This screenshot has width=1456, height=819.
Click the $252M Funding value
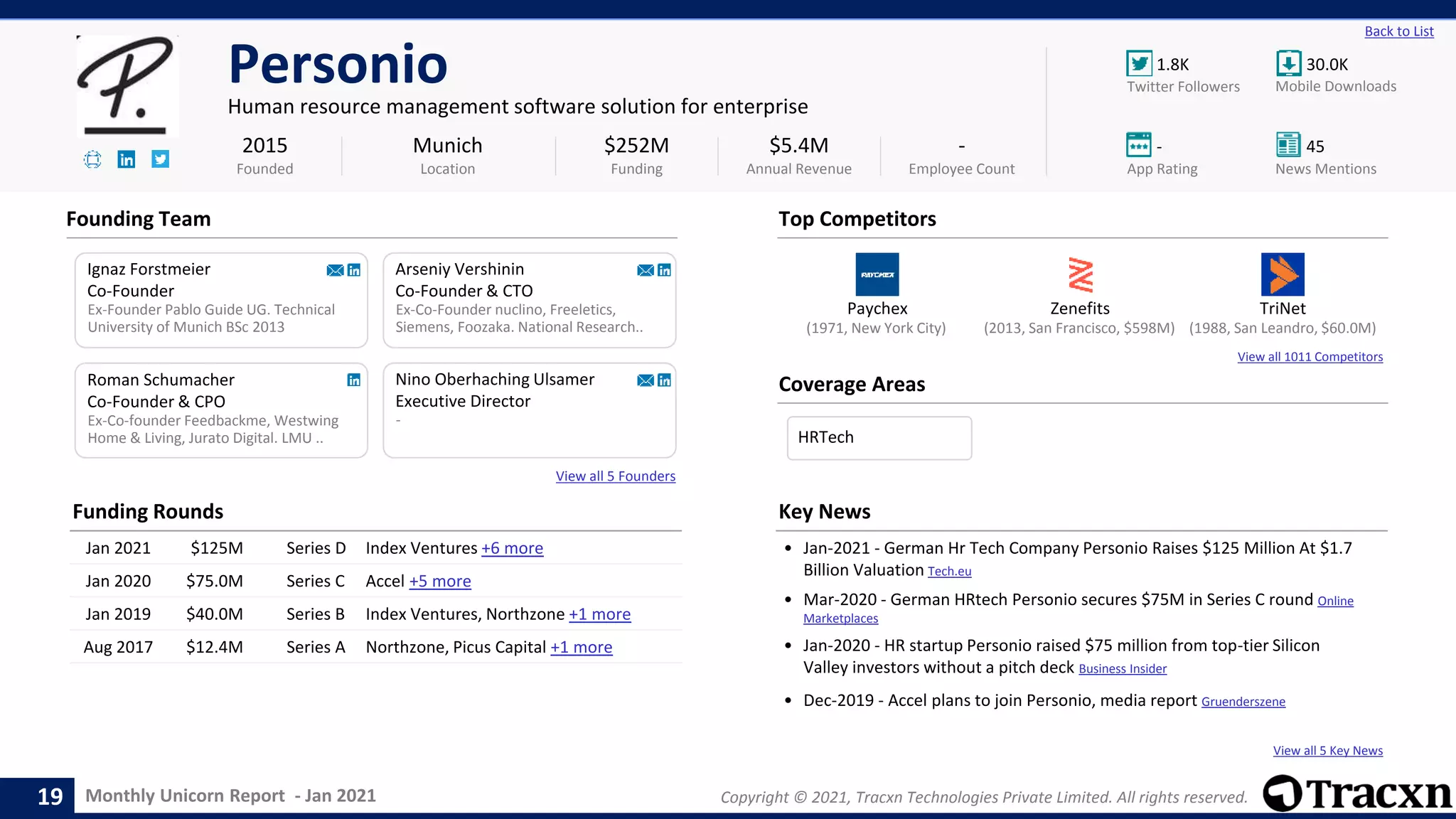(636, 146)
